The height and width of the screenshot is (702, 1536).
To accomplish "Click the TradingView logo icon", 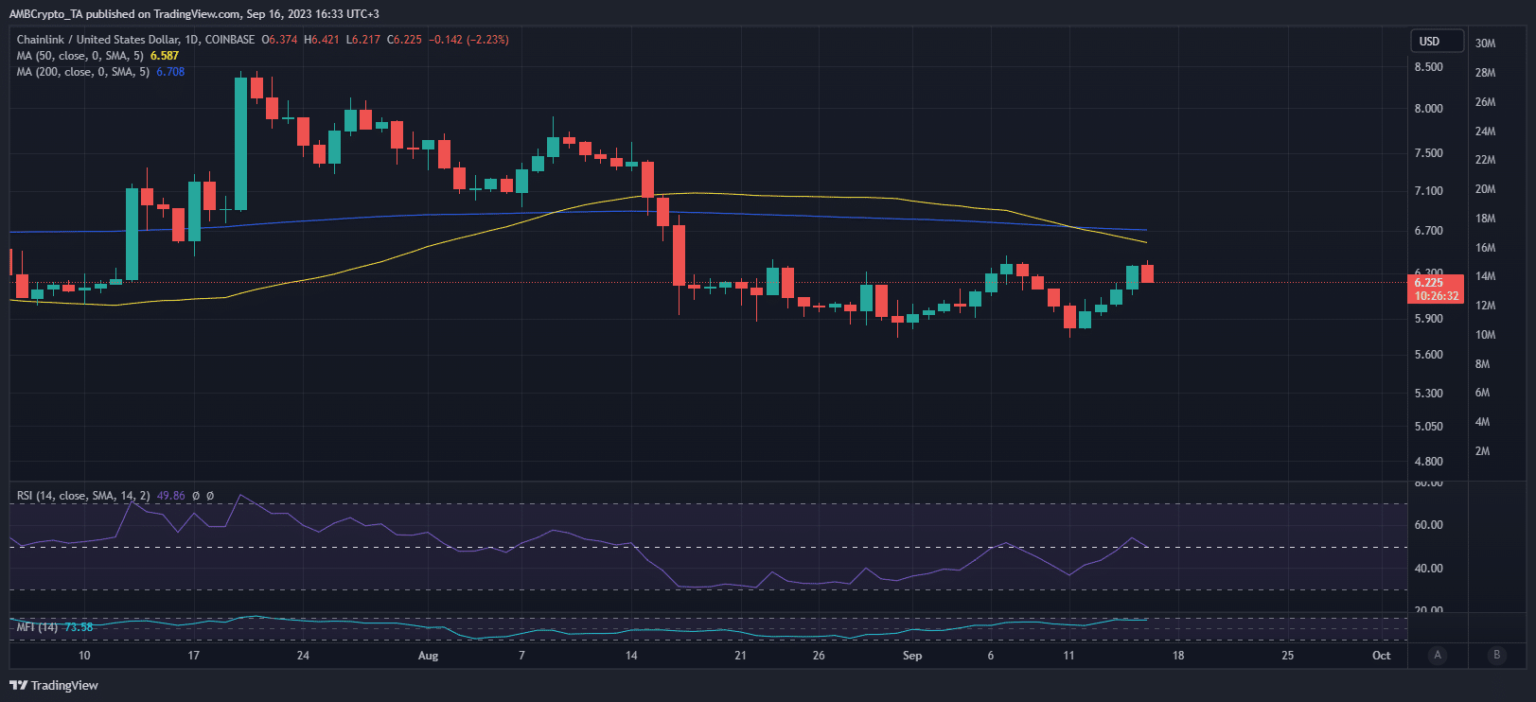I will pyautogui.click(x=18, y=685).
